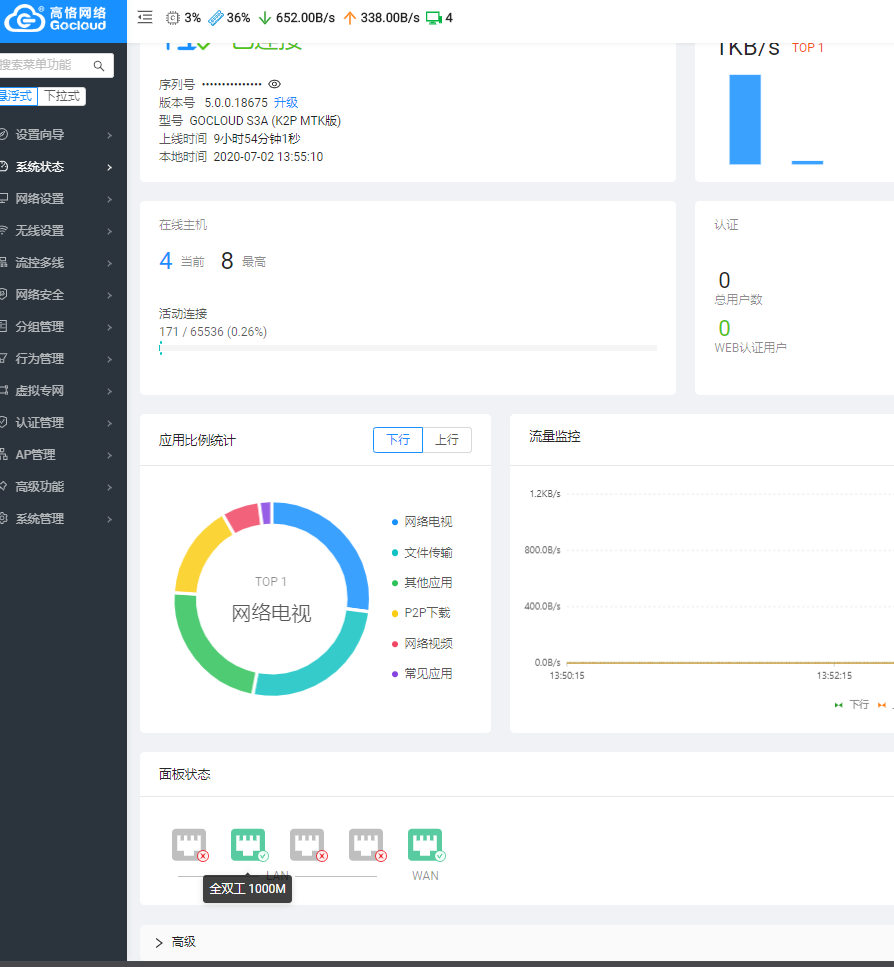Click the green WAN port icon

(x=425, y=845)
